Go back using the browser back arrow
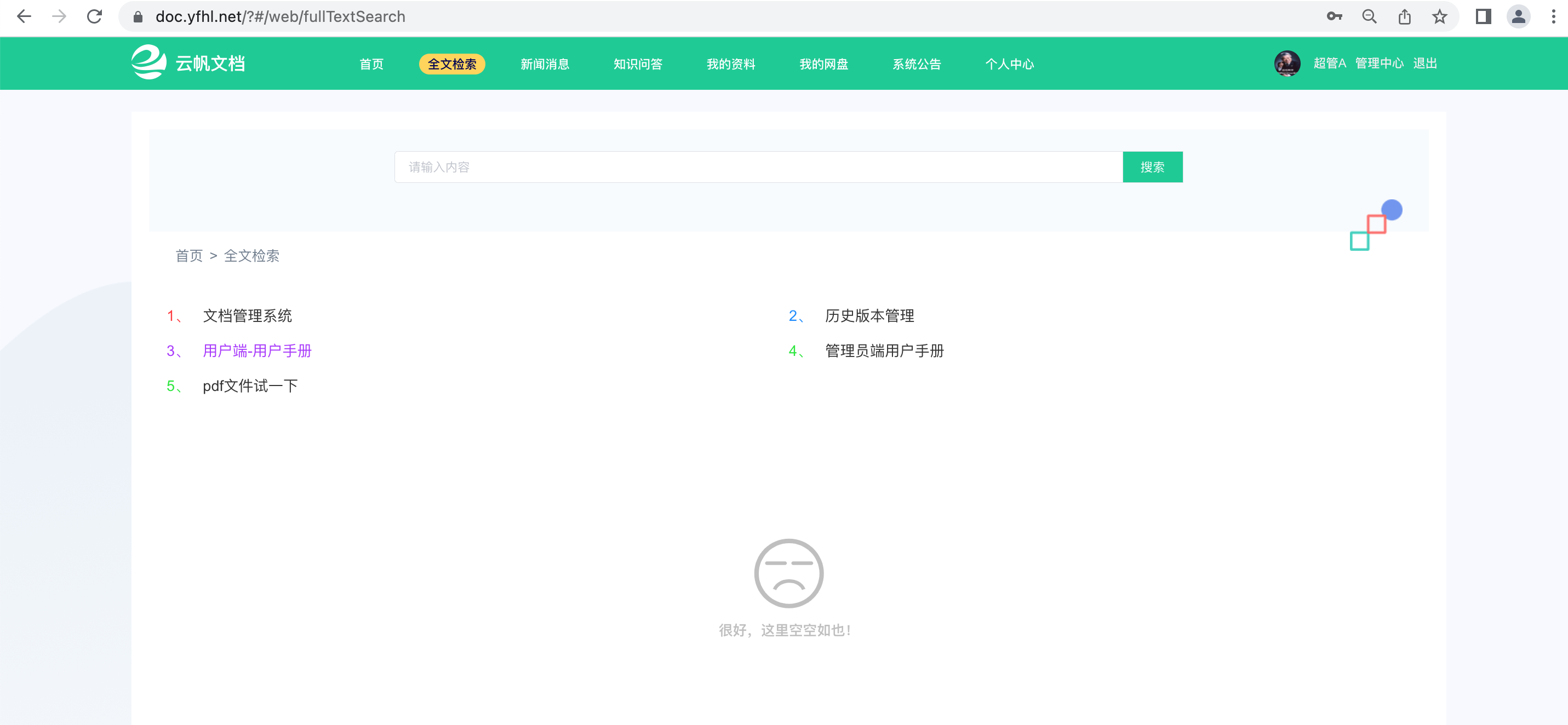Image resolution: width=1568 pixels, height=725 pixels. [24, 16]
